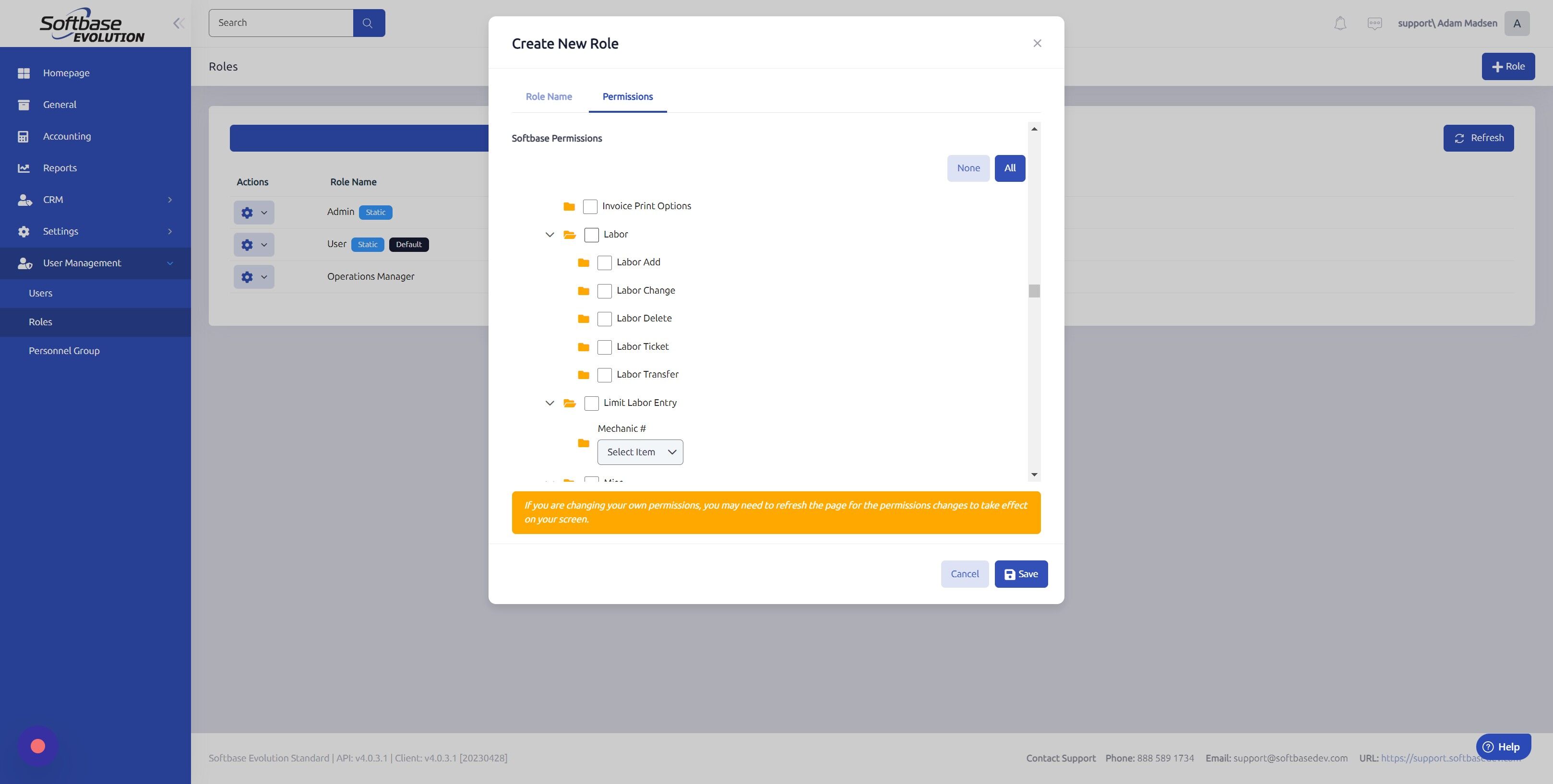This screenshot has height=784, width=1553.
Task: Click the notification bell icon
Action: (1340, 23)
